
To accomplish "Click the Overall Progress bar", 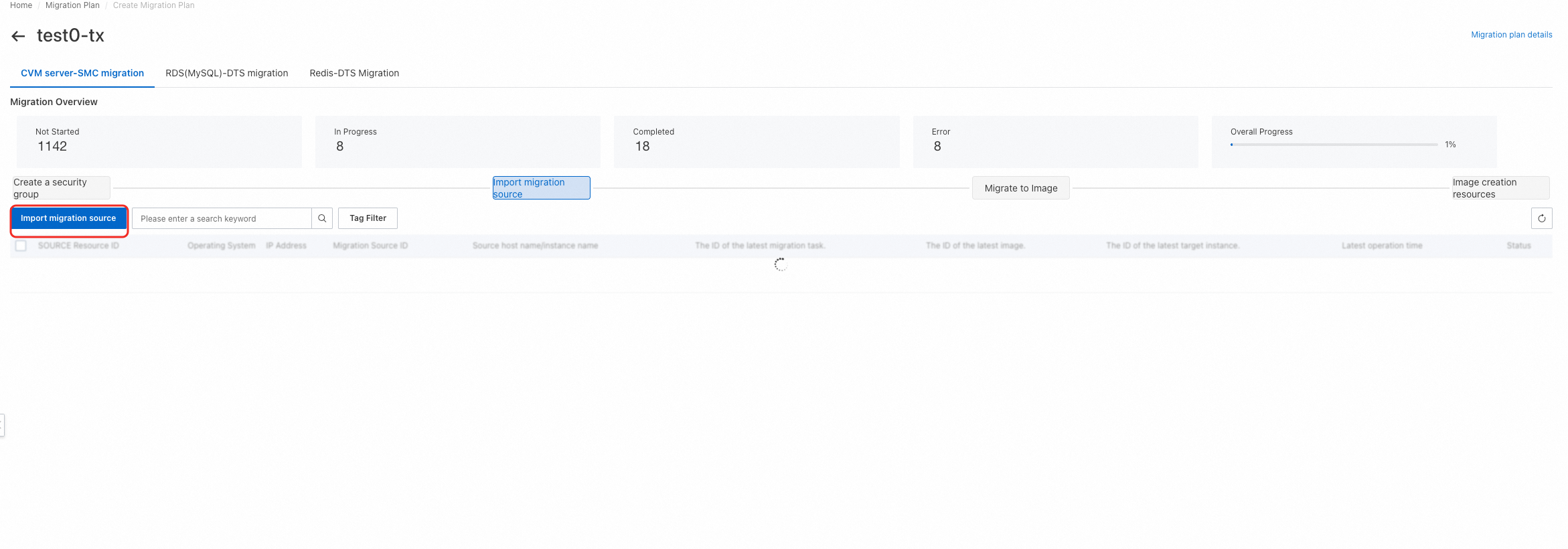I will click(1334, 145).
